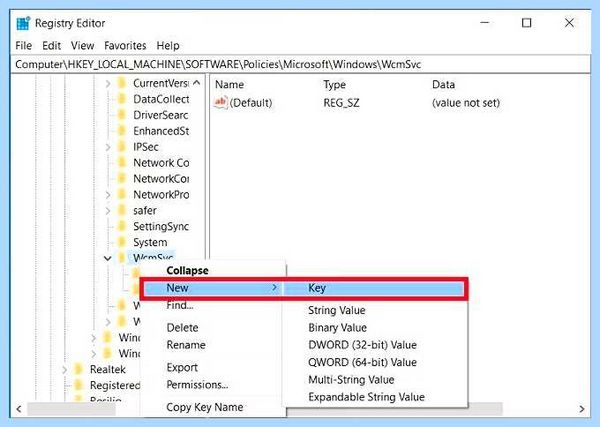
Task: Click the IPSec folder icon
Action: click(x=122, y=147)
